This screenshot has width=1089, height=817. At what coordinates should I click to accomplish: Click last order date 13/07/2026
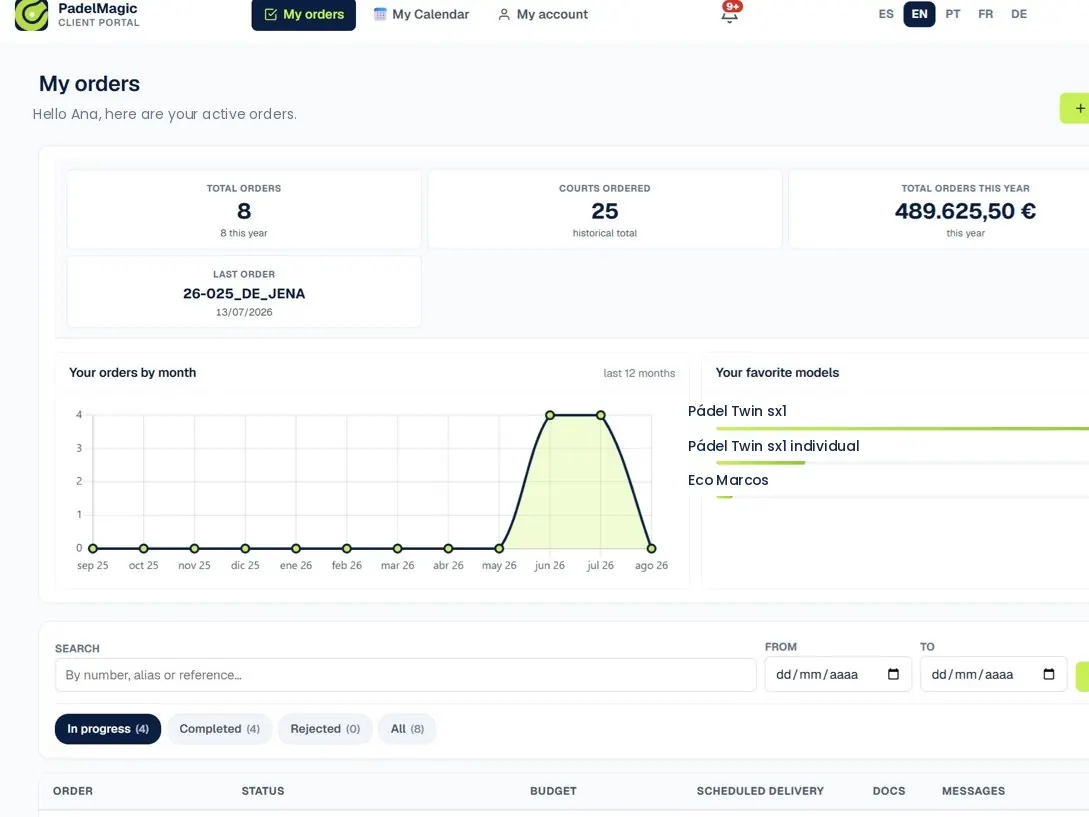tap(244, 312)
